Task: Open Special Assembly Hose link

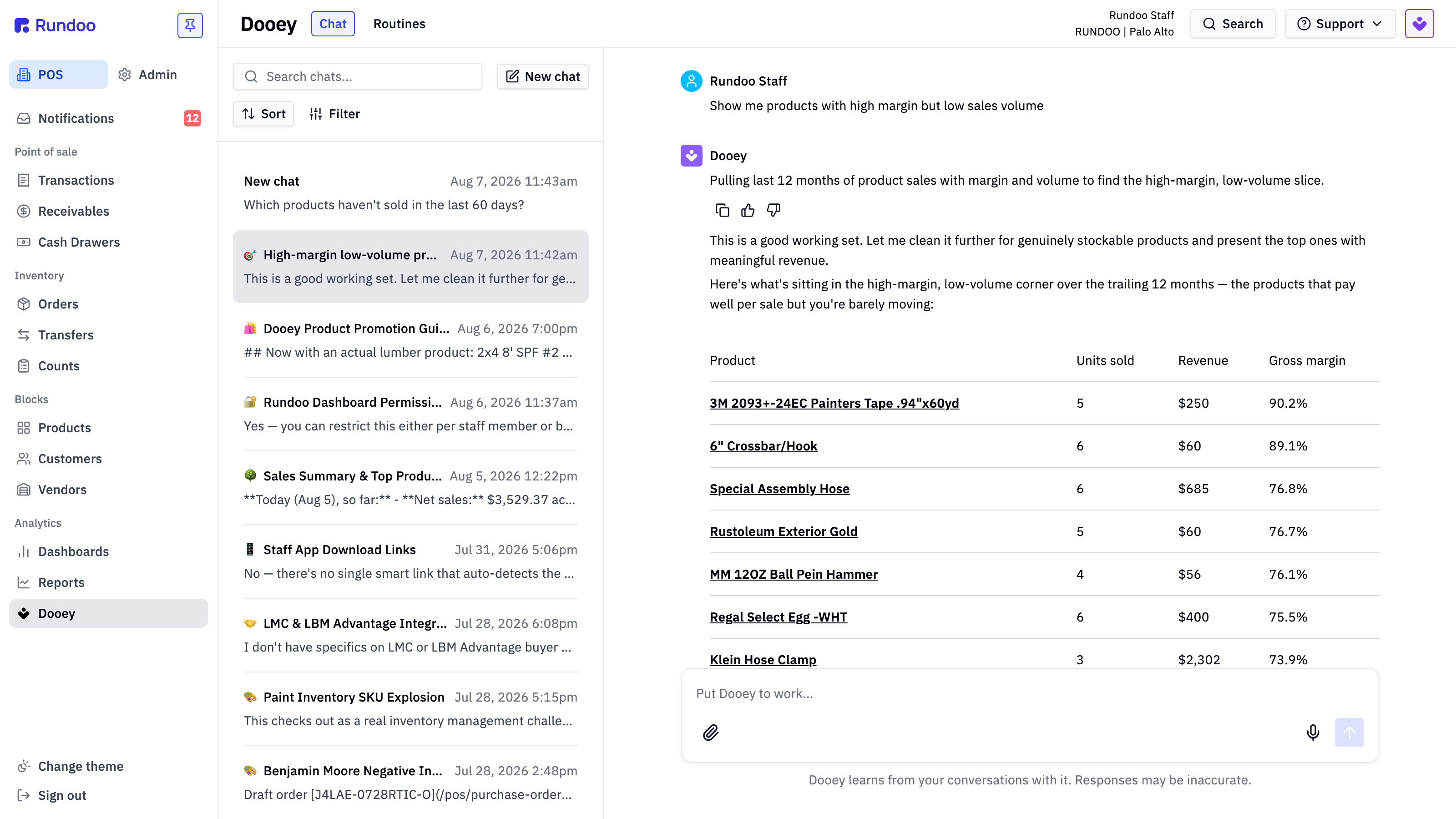Action: [779, 488]
